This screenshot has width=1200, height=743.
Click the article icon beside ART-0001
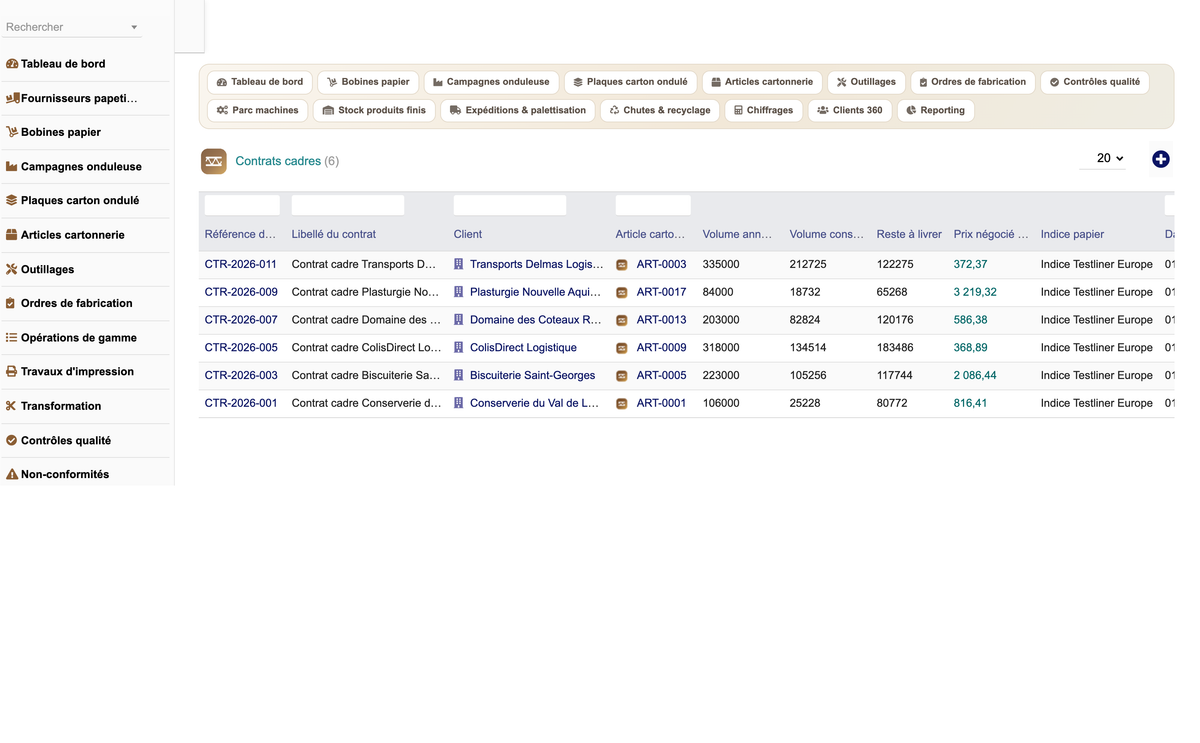(x=622, y=404)
